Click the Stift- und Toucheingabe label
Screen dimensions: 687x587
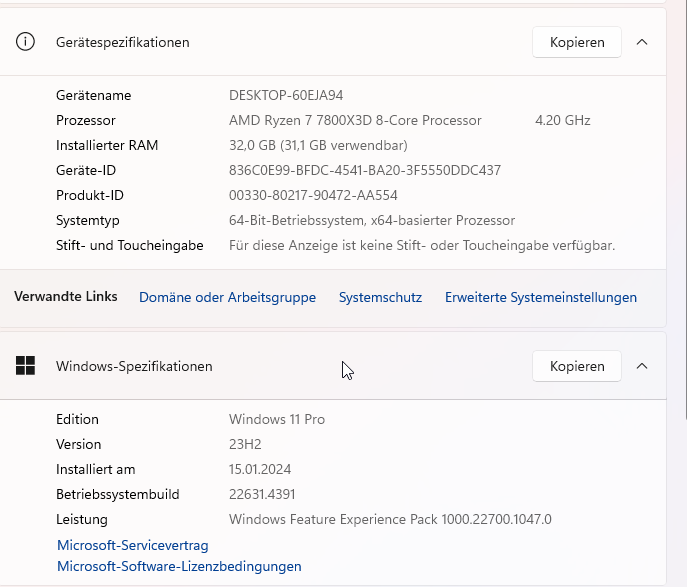pyautogui.click(x=130, y=245)
